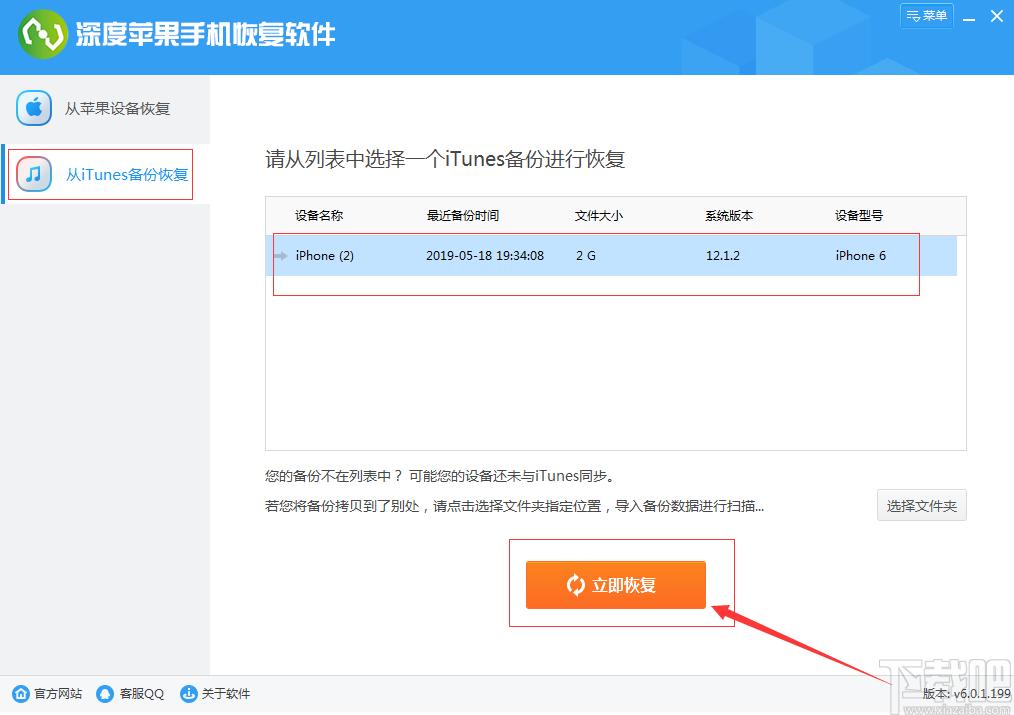Click the 2 G file size cell
The image size is (1014, 715).
coord(586,256)
